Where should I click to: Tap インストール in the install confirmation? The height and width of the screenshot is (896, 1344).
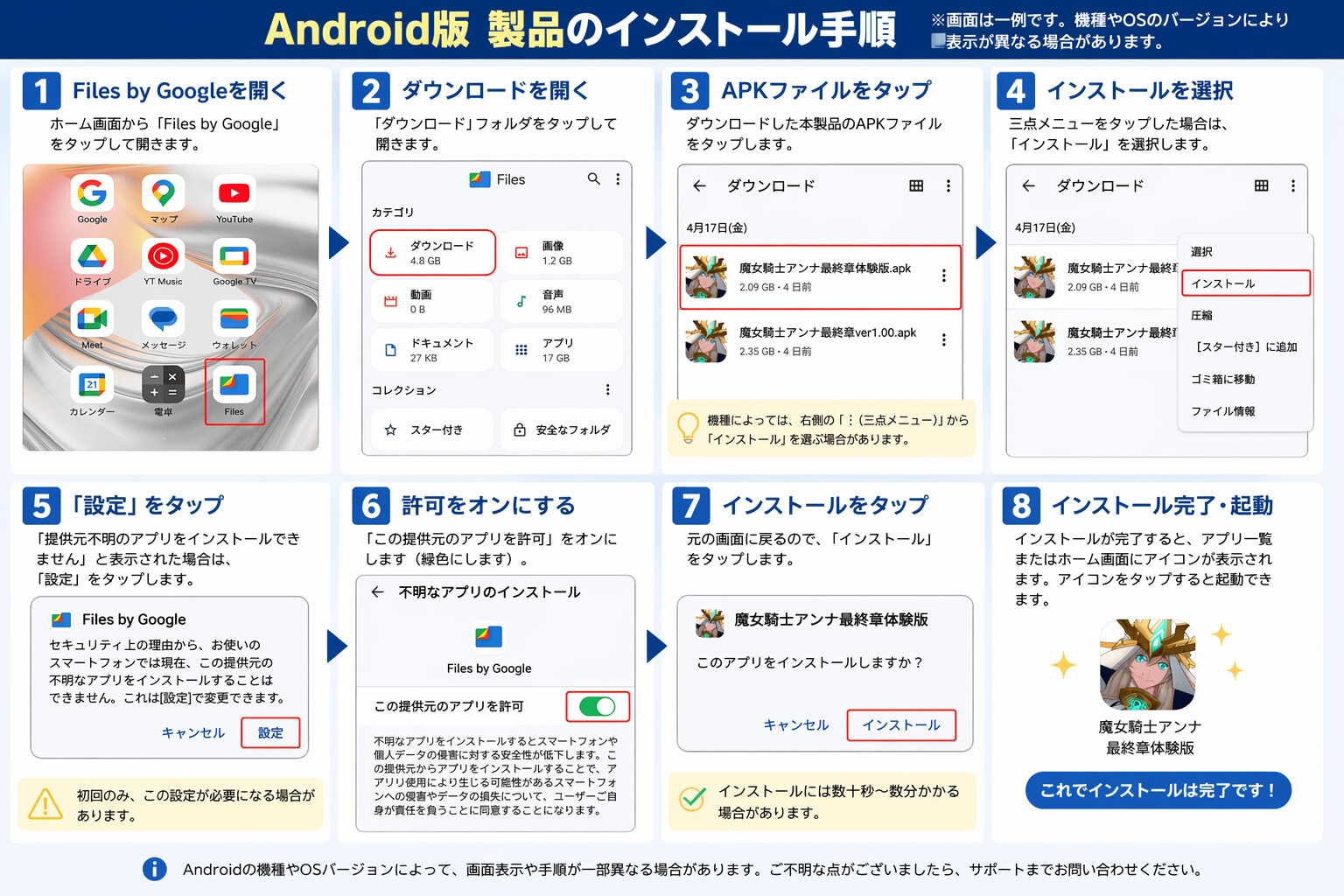point(901,725)
